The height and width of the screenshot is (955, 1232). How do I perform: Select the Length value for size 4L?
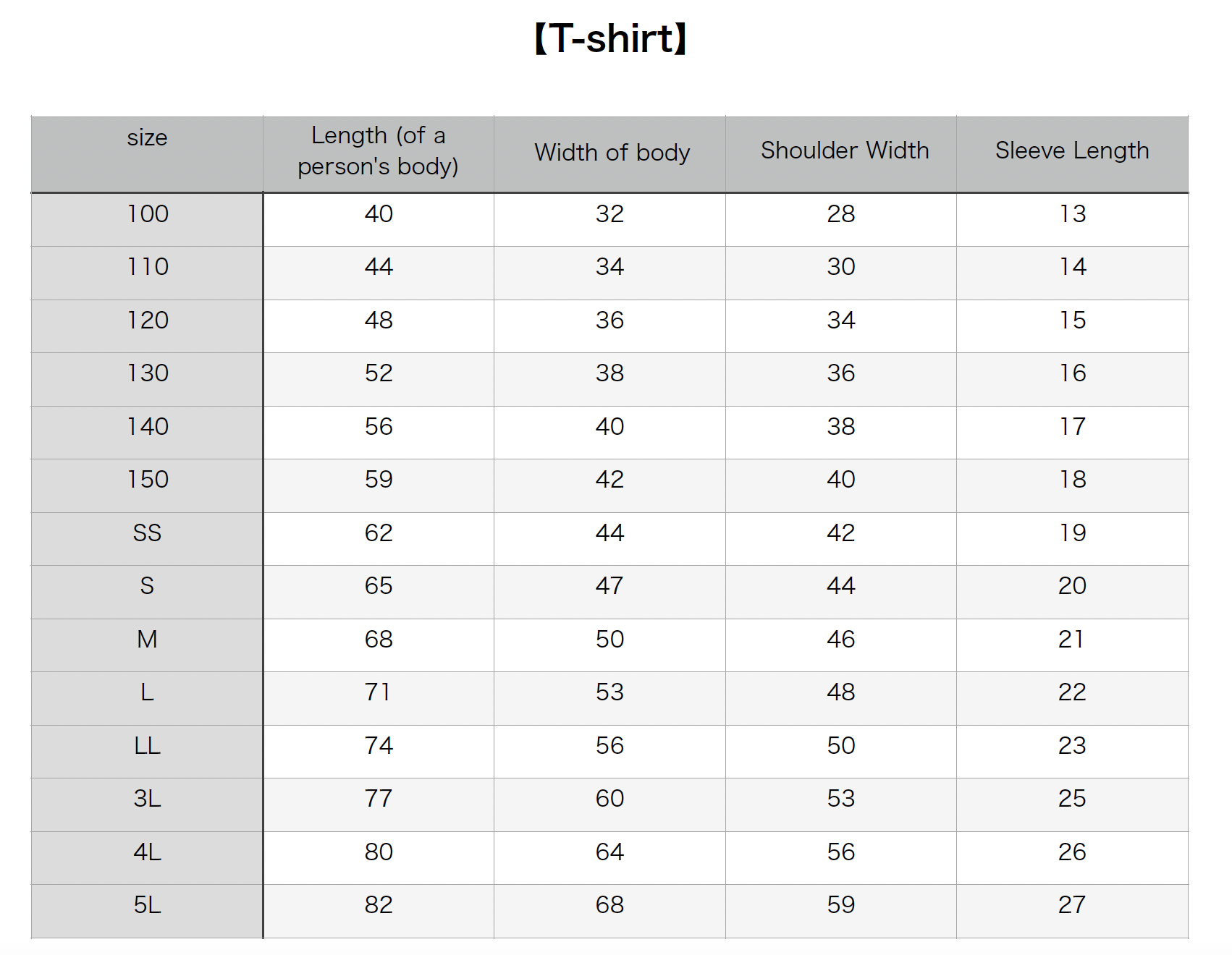(379, 852)
